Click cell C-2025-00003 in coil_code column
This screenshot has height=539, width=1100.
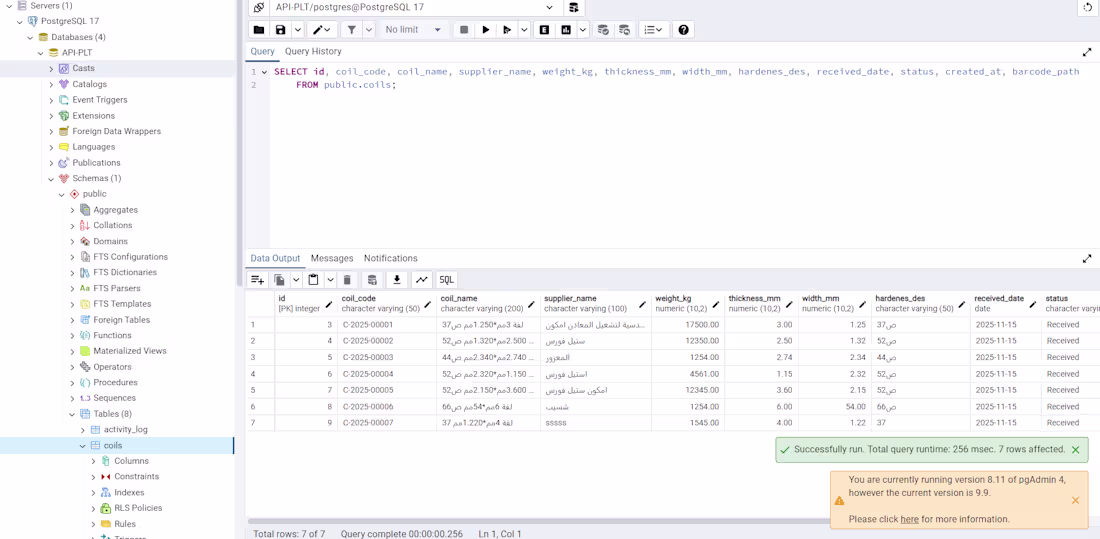pyautogui.click(x=387, y=358)
